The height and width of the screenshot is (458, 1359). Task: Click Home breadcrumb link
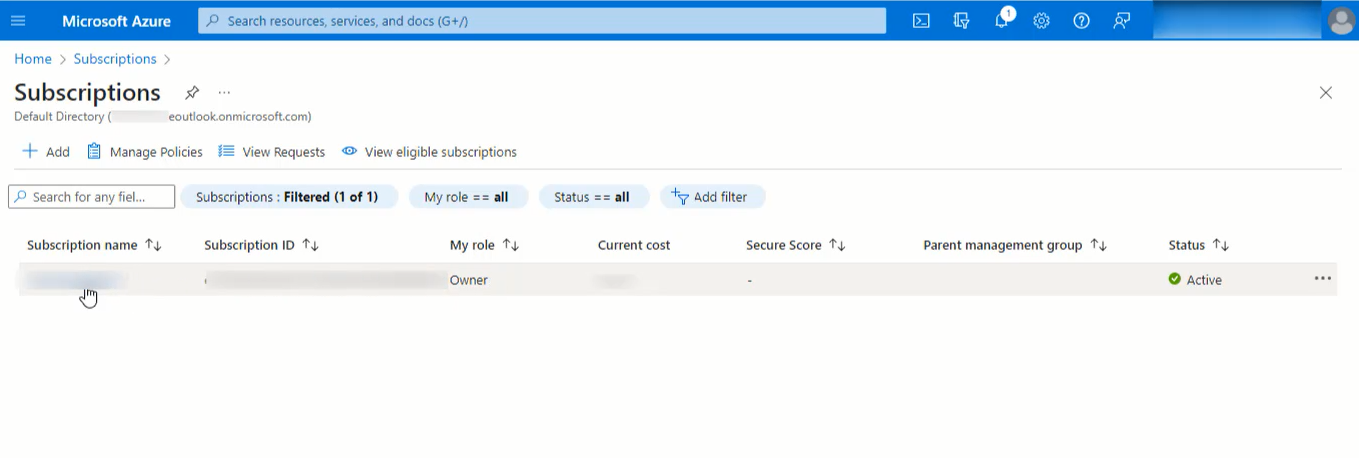[33, 59]
